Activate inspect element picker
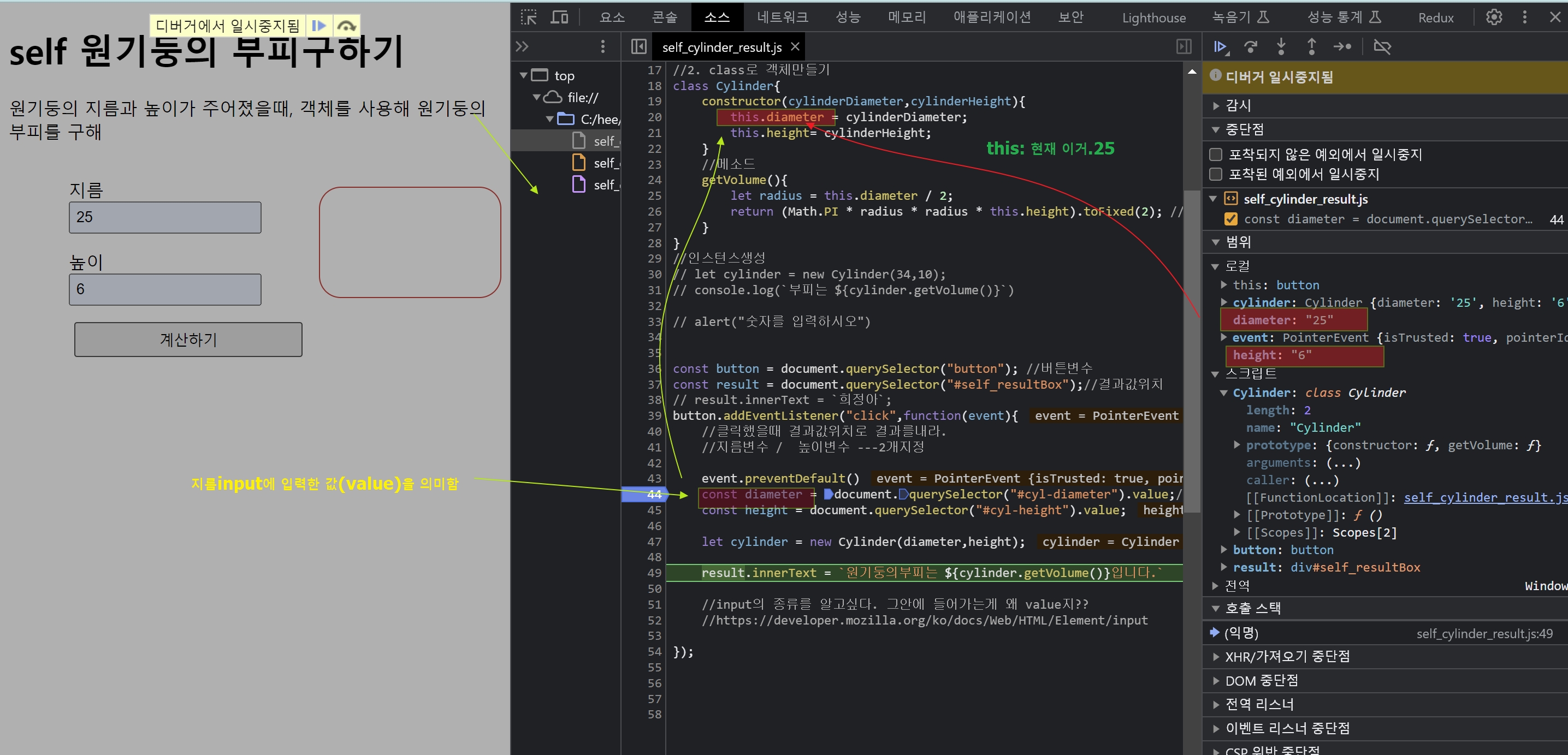The width and height of the screenshot is (1568, 755). coord(528,17)
